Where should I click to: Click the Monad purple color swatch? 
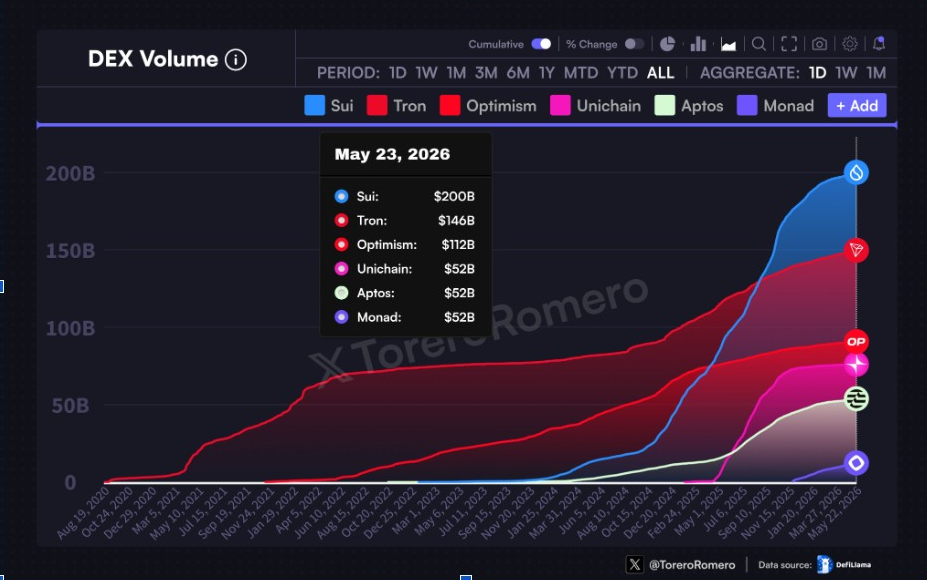pos(747,106)
